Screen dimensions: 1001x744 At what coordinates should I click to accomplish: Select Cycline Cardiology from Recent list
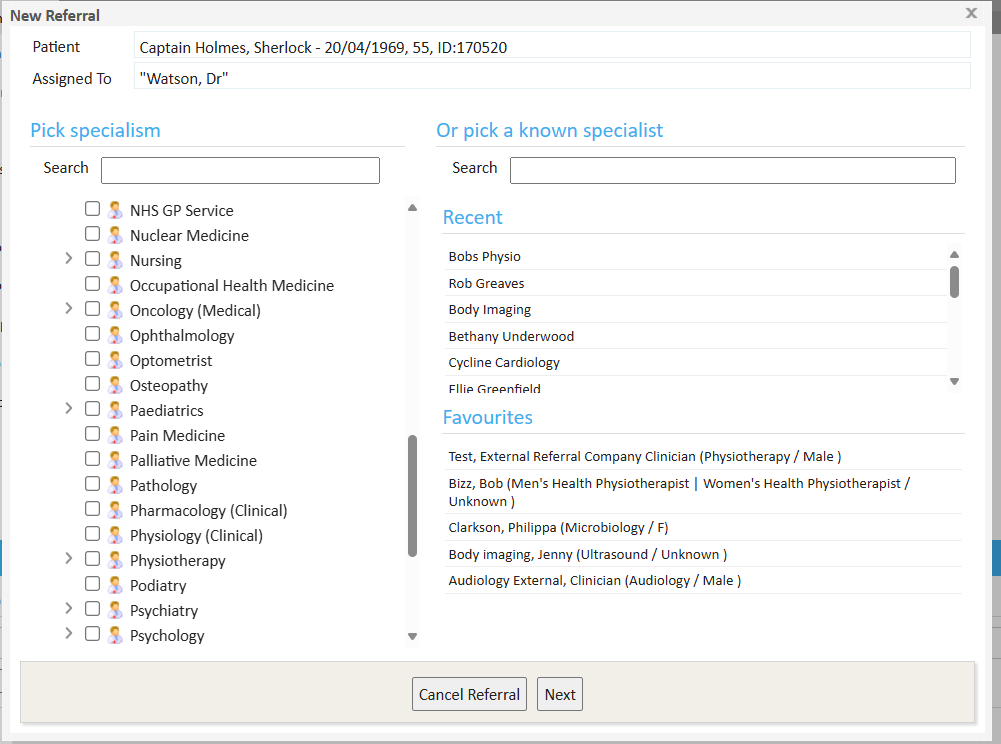pyautogui.click(x=504, y=362)
